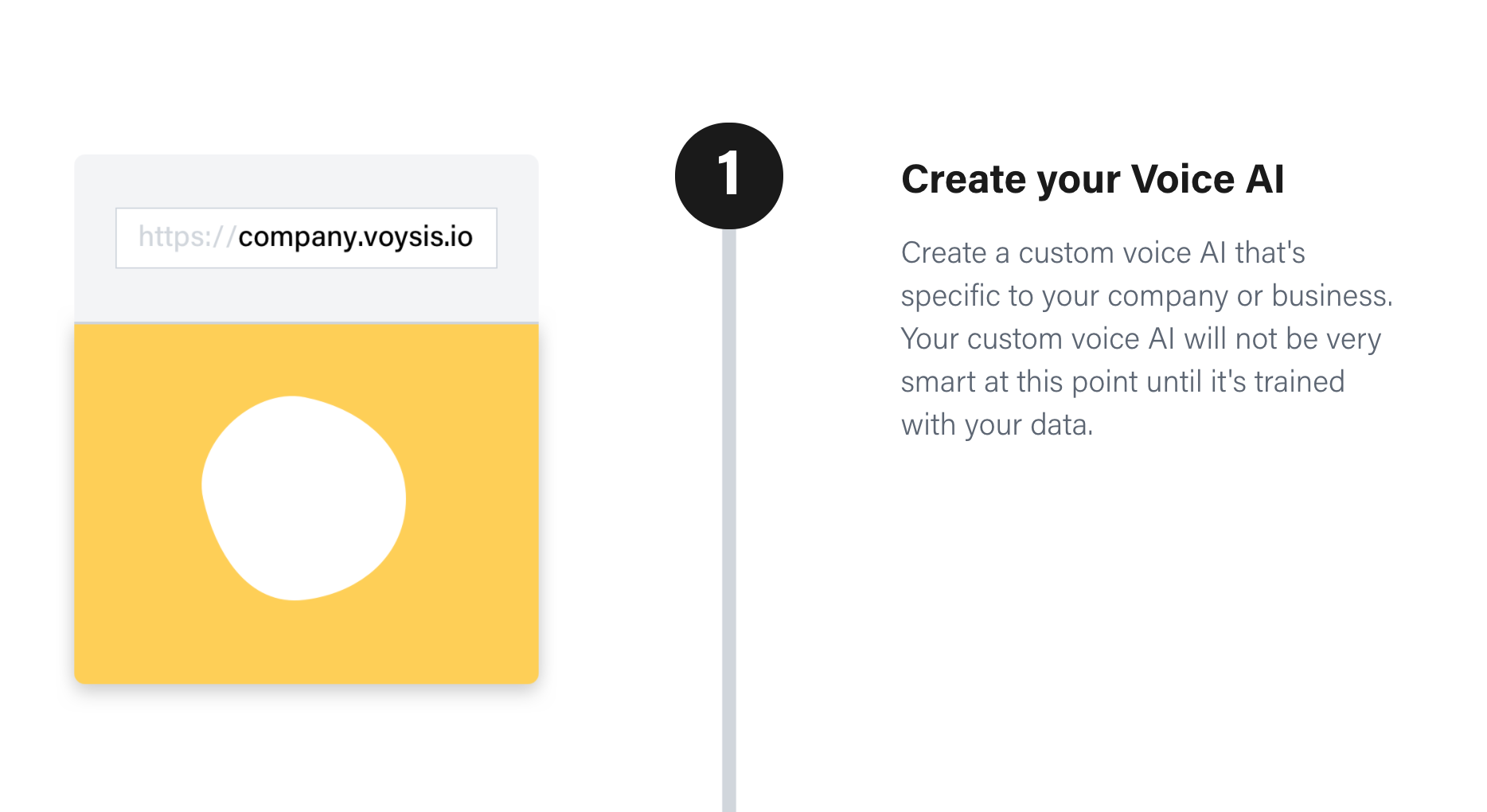Click the line "Create a custom voice AI that's"
This screenshot has height=812, width=1487.
1103,253
